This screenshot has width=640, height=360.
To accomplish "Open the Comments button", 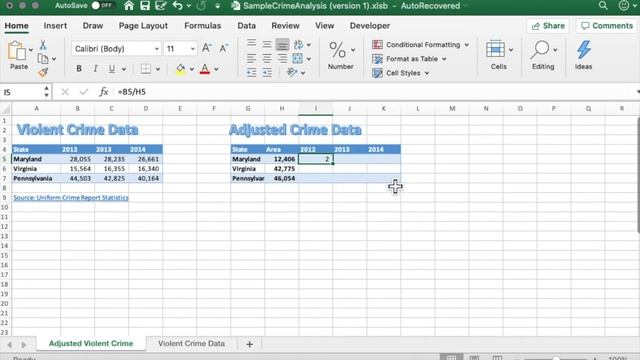I will (607, 26).
